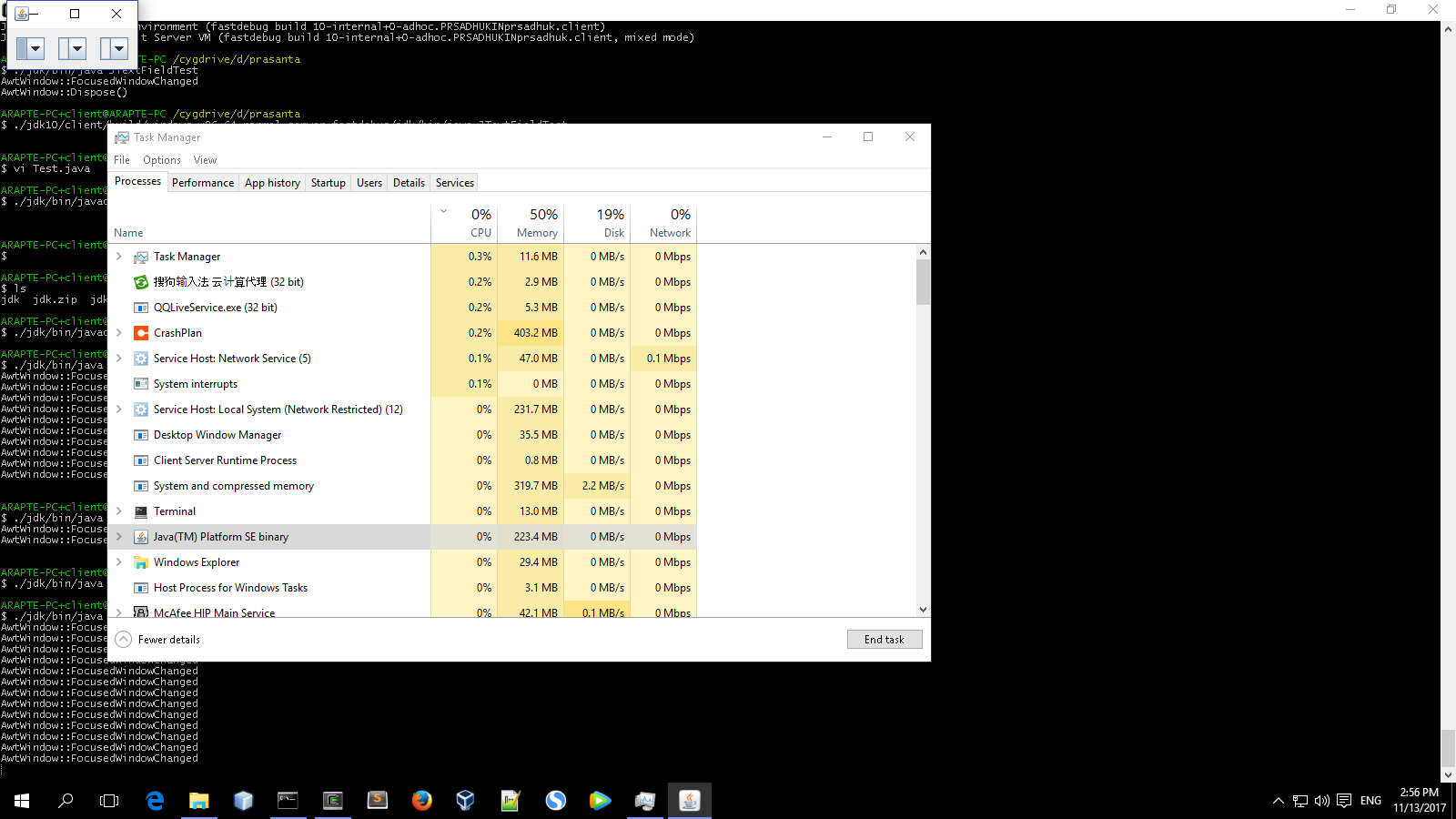The height and width of the screenshot is (819, 1456).
Task: Click the QQLiveService.exe process icon
Action: pyautogui.click(x=141, y=308)
